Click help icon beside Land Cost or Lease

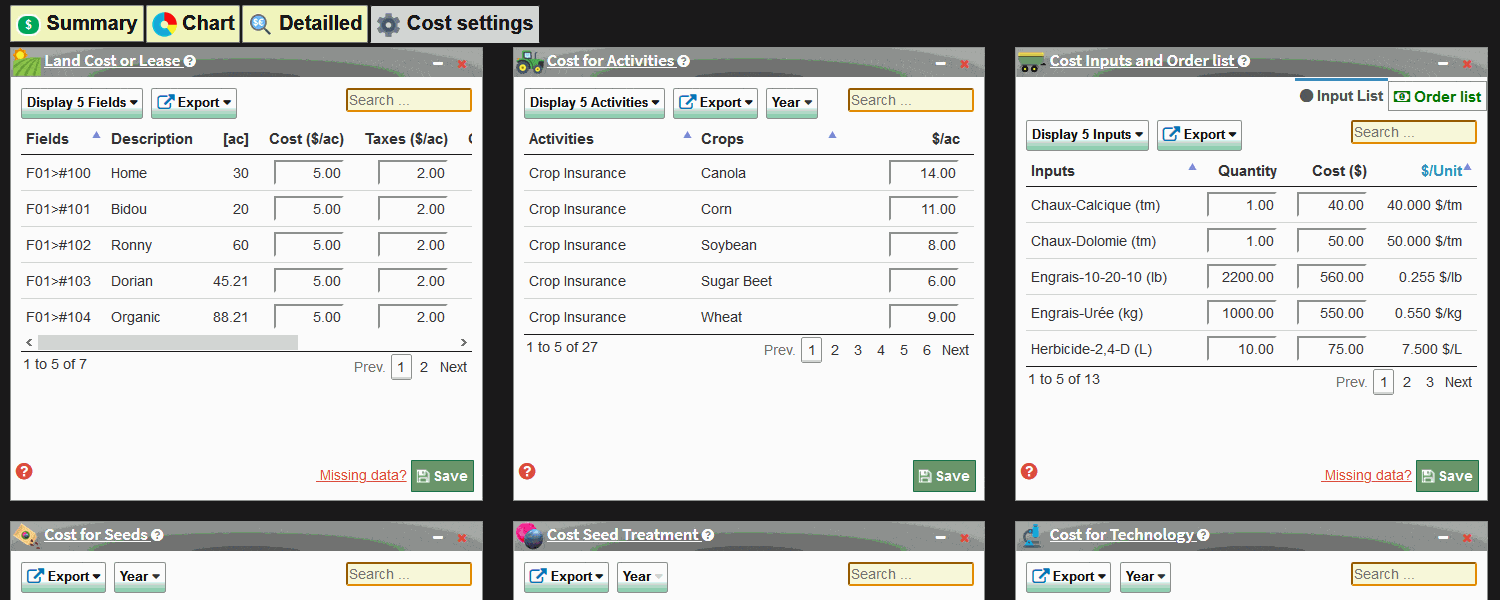pos(190,61)
